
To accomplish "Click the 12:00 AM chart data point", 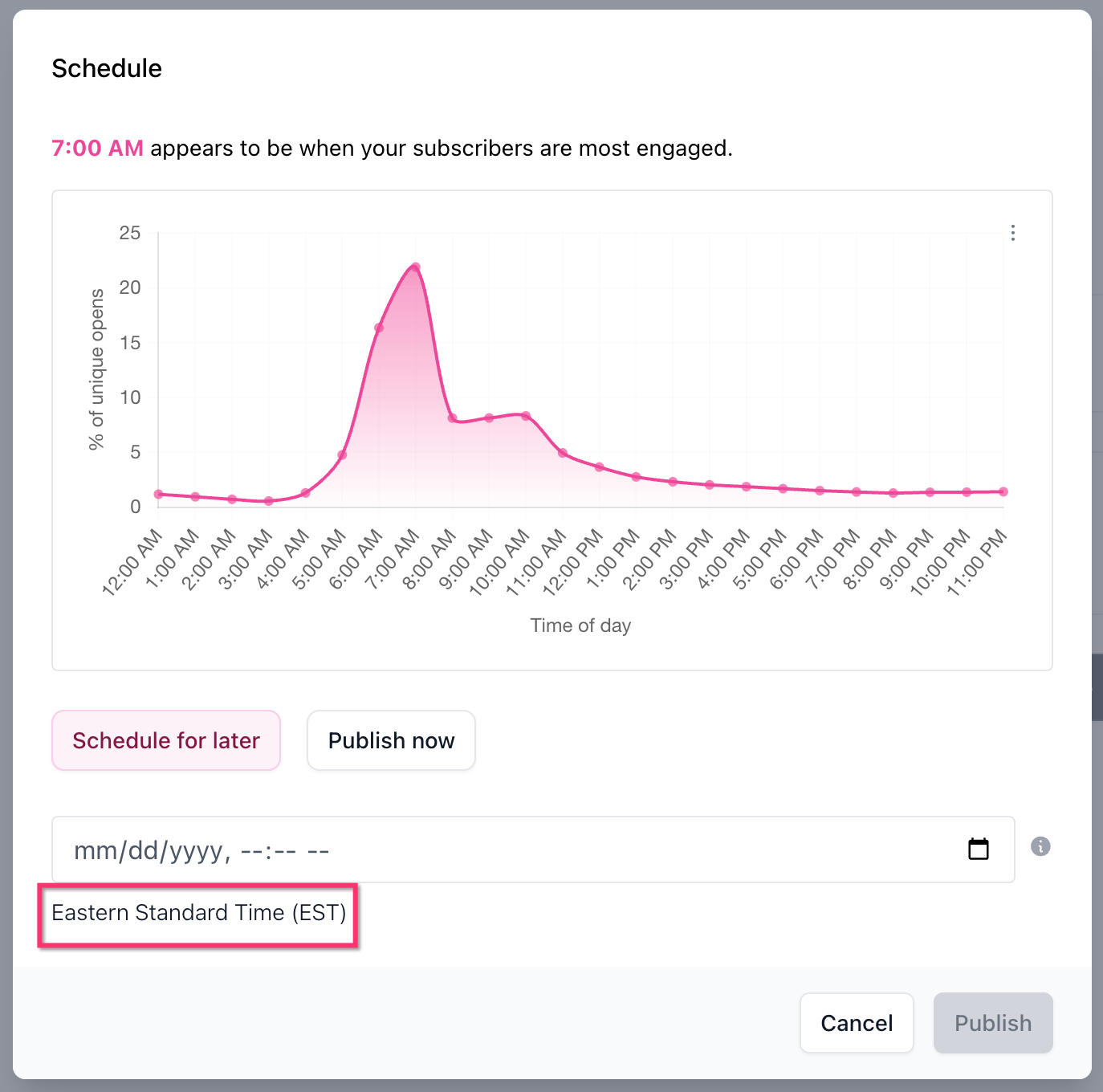I will (x=159, y=495).
